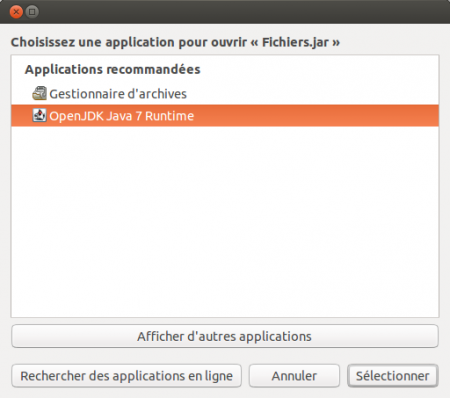The width and height of the screenshot is (450, 398).
Task: Click the OpenJDK Java 7 Runtime icon
Action: tap(39, 116)
